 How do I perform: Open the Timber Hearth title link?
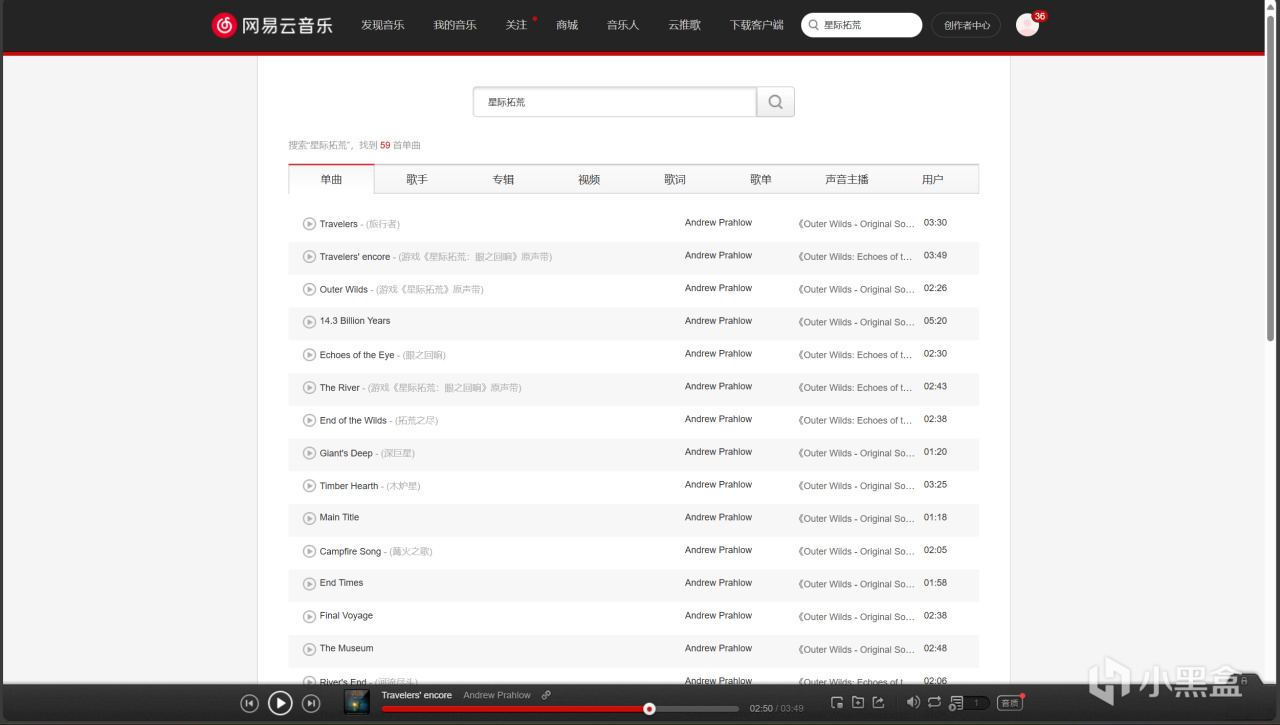349,486
